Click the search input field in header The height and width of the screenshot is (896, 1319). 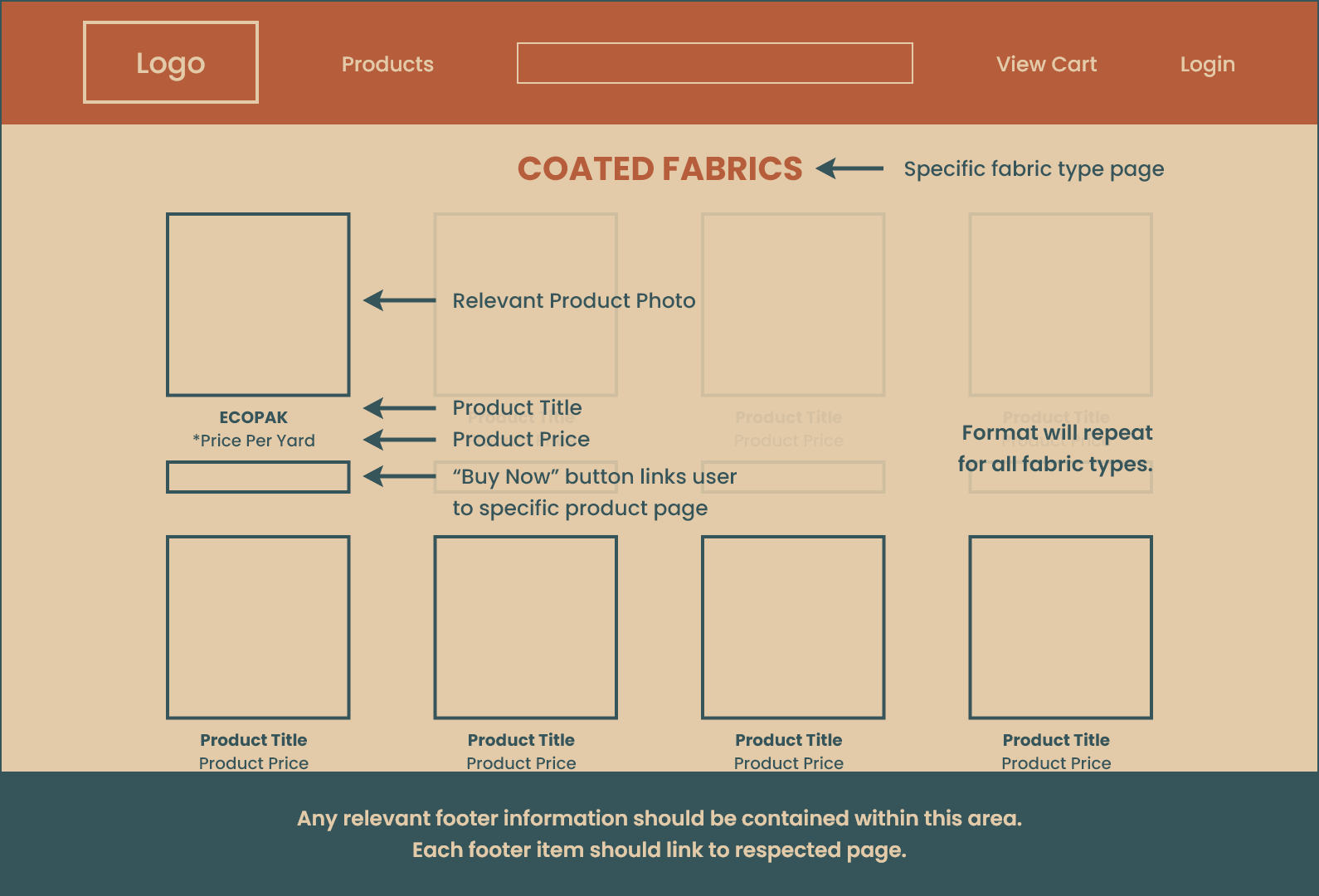click(x=714, y=63)
